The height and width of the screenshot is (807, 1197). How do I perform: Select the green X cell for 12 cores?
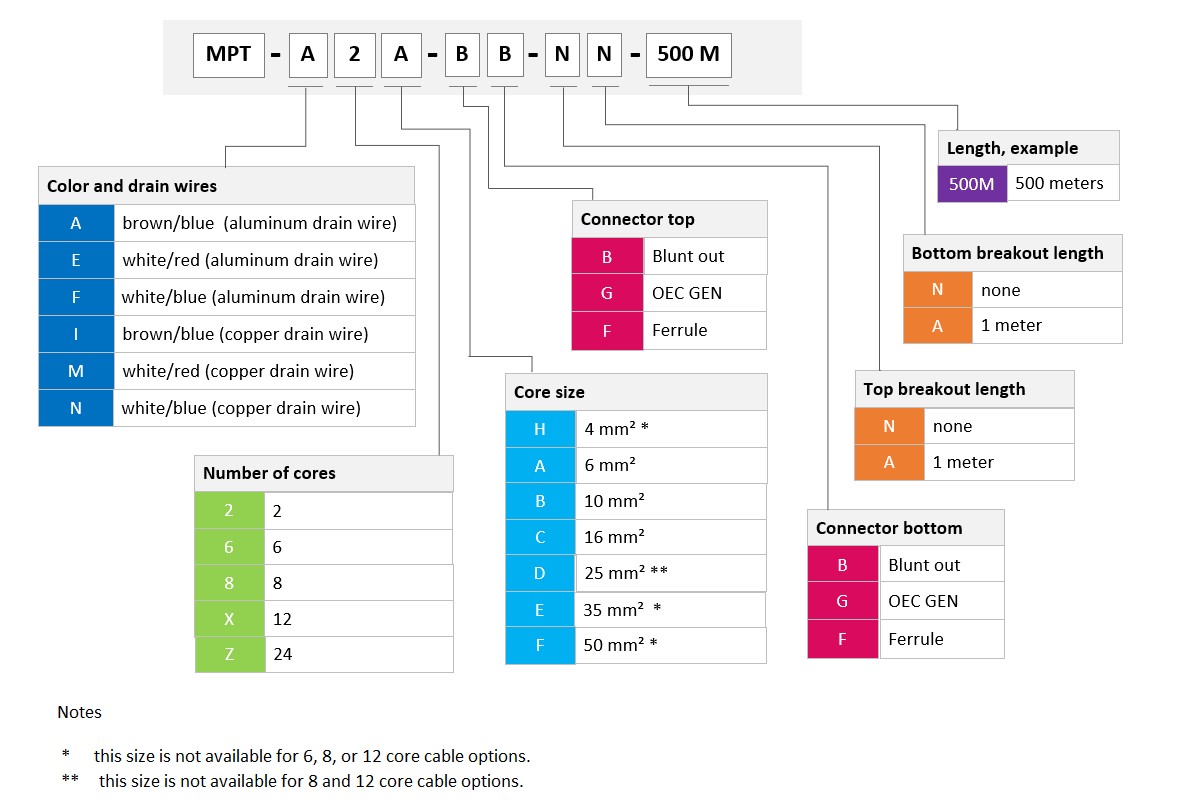click(229, 619)
